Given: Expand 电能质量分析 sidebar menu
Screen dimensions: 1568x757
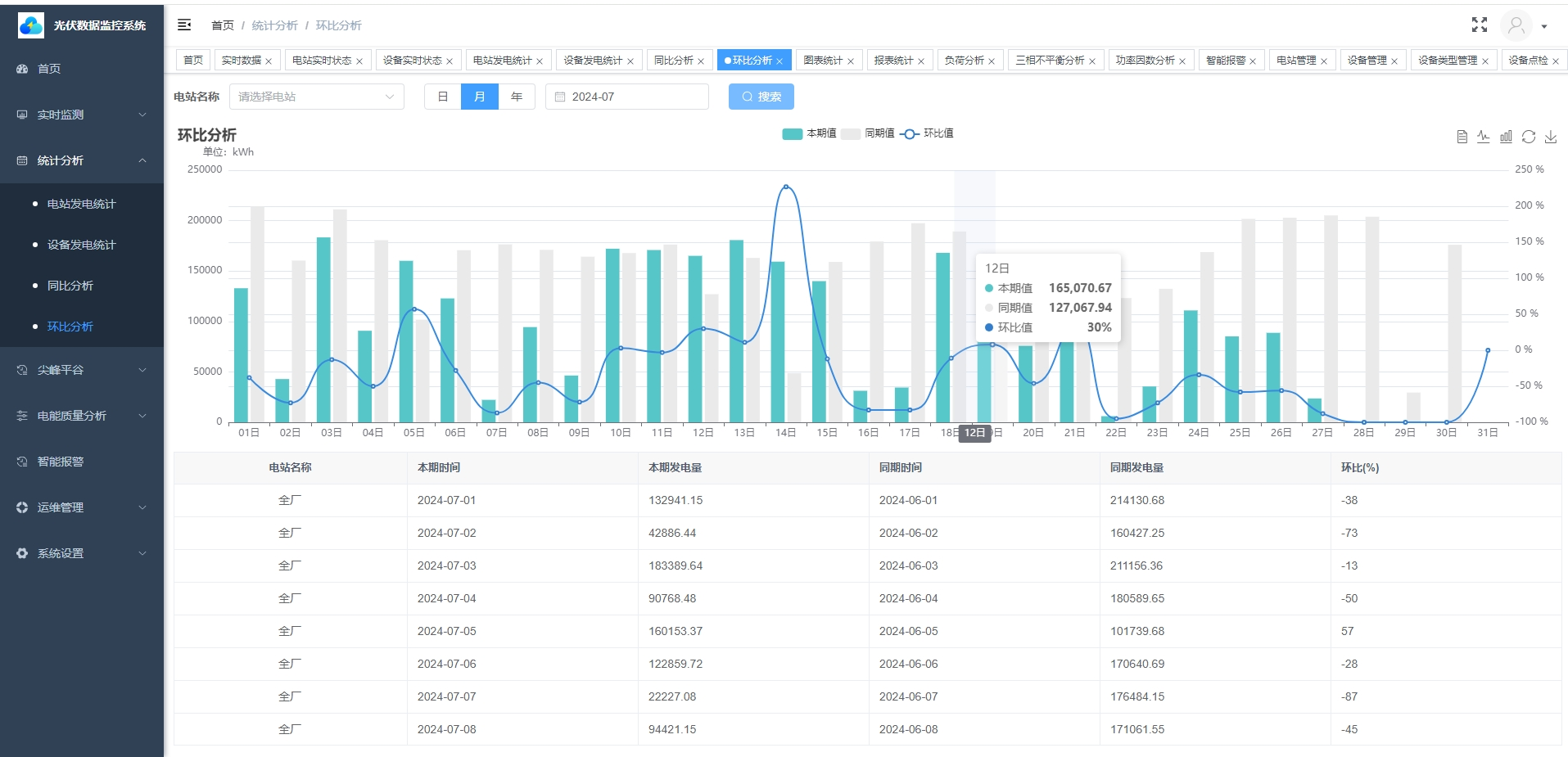Looking at the screenshot, I should pyautogui.click(x=82, y=416).
